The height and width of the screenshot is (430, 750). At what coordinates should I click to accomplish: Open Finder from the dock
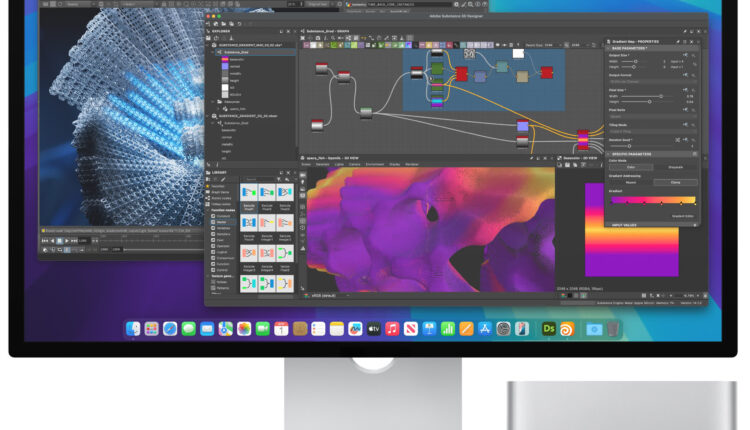point(133,329)
